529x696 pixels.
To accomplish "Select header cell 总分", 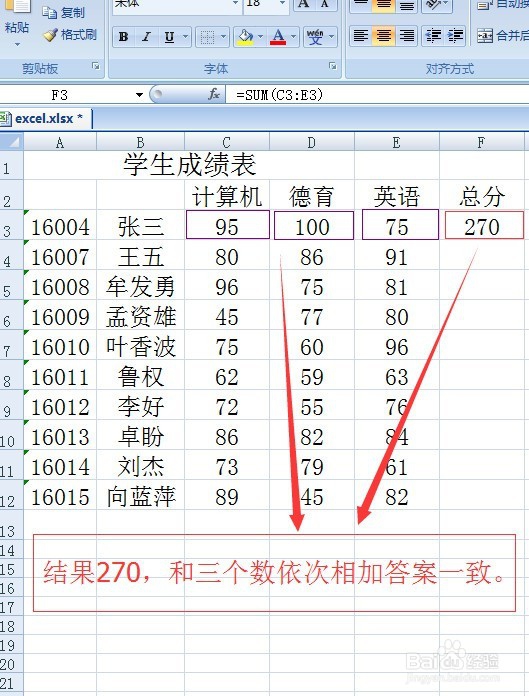I will click(482, 196).
